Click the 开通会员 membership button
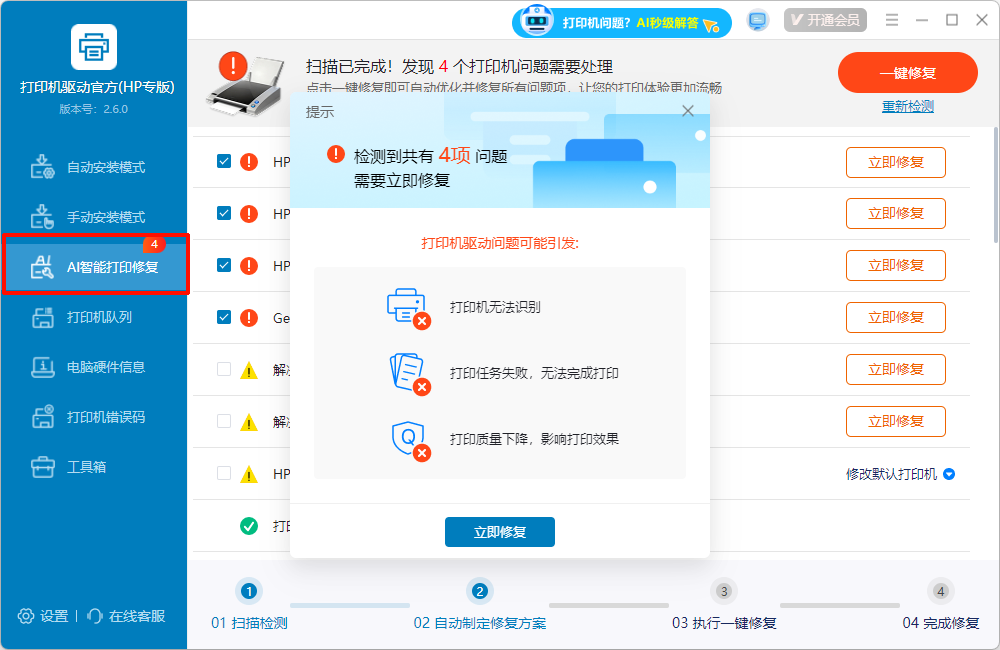 (x=825, y=19)
